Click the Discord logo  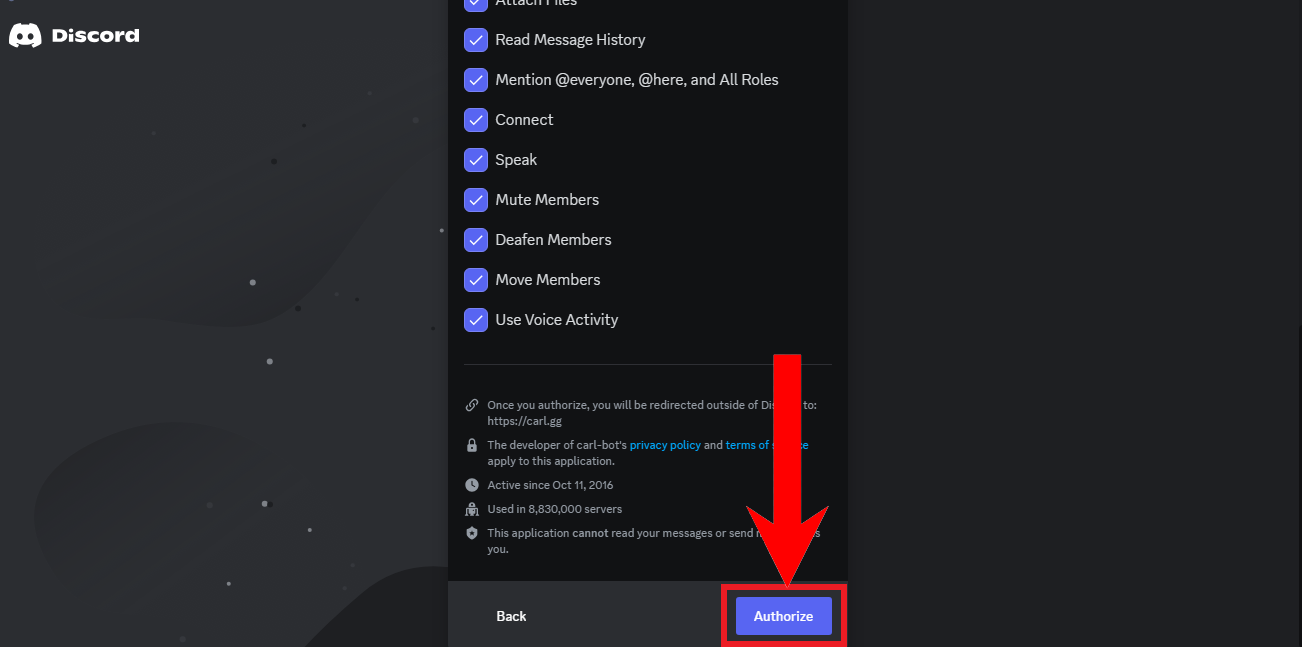pyautogui.click(x=74, y=36)
